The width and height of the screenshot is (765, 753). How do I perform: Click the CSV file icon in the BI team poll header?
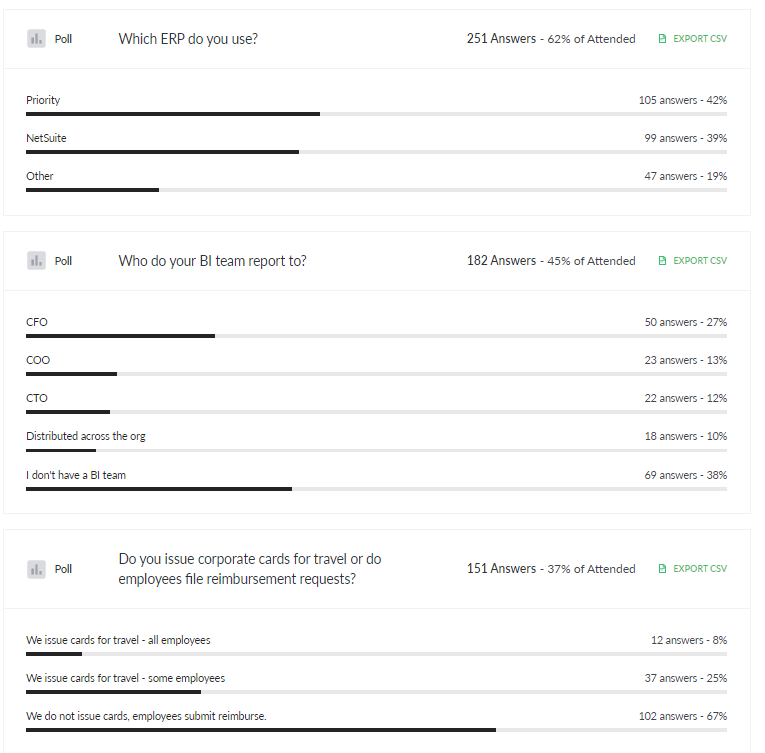pos(662,261)
